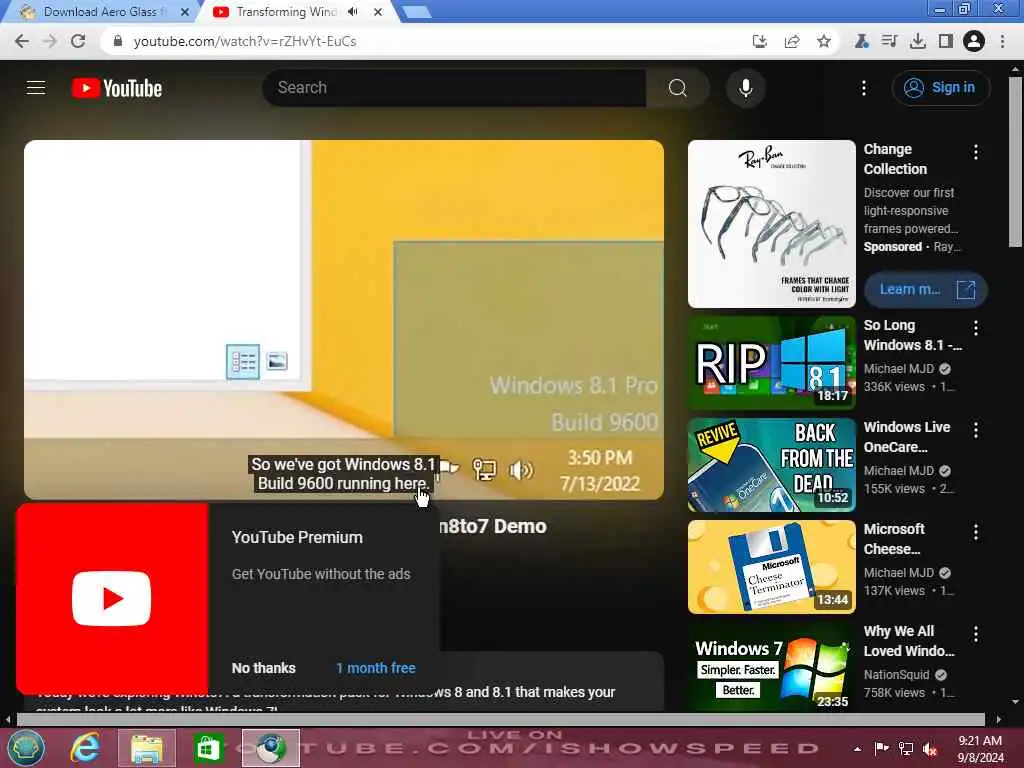
Task: Click the YouTube search field
Action: [454, 88]
